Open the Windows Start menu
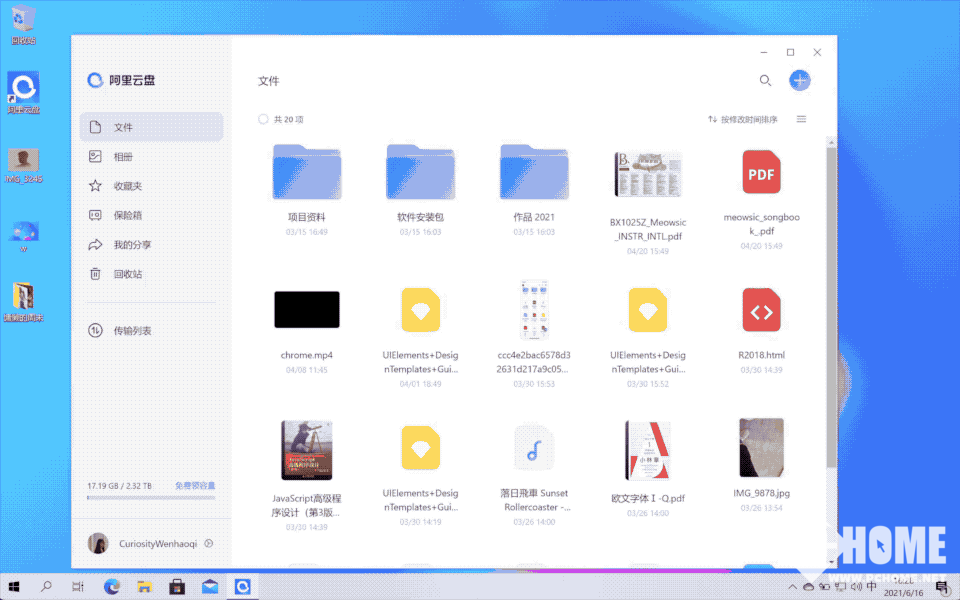Screen dimensions: 960x600 (x=13, y=587)
